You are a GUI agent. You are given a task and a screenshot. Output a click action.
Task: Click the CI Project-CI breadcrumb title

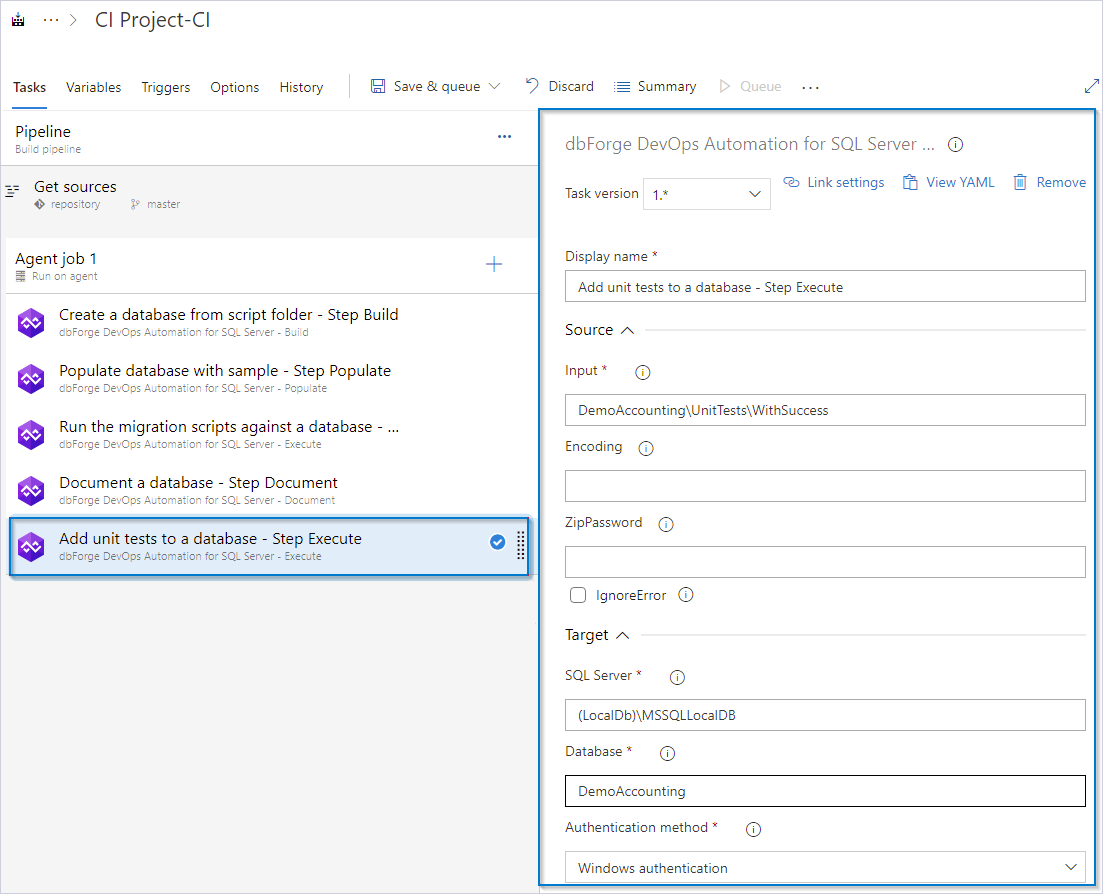[153, 20]
